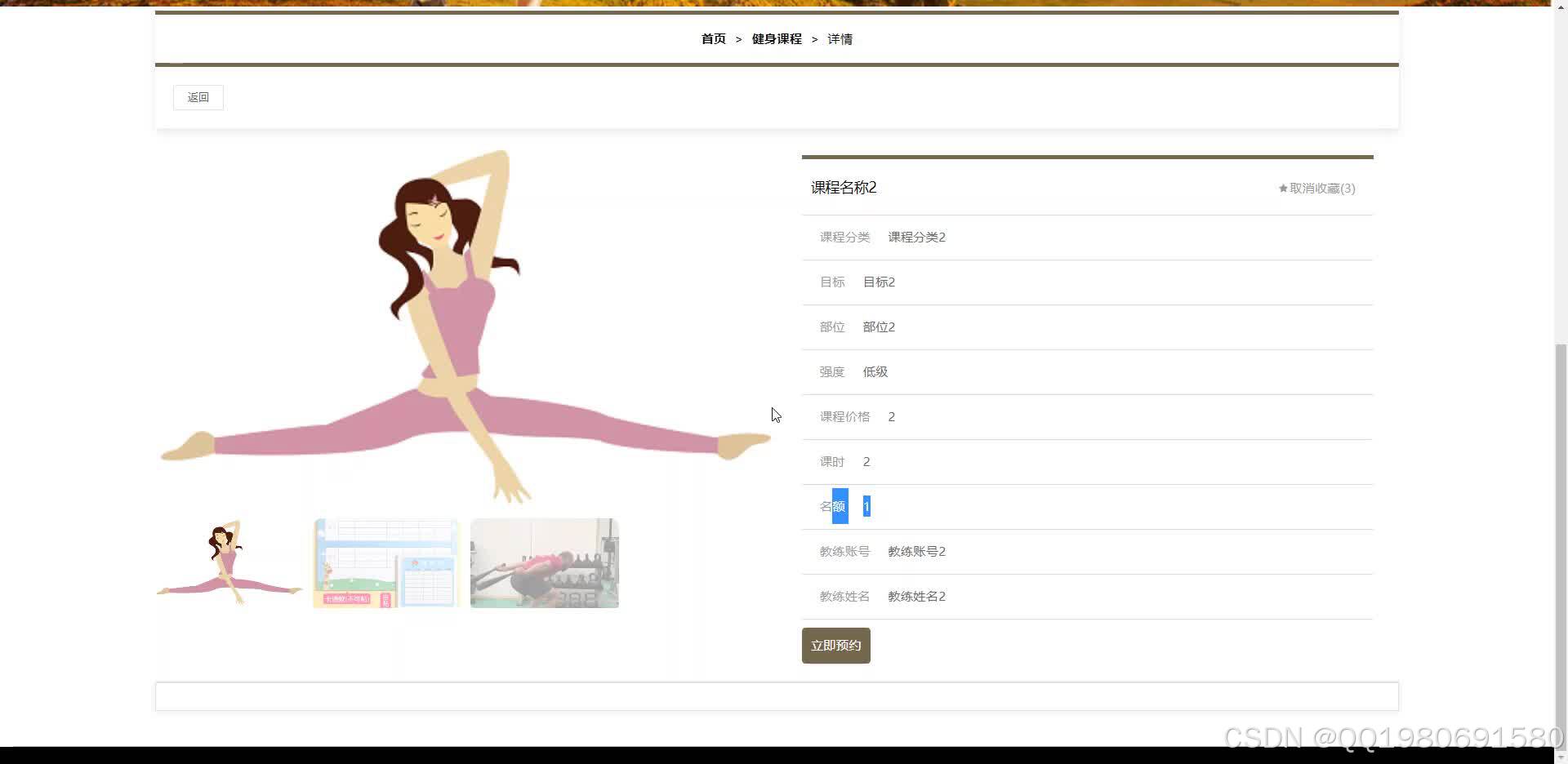Screen dimensions: 1568x764
Task: Click the 返回 button to go back
Action: point(198,97)
